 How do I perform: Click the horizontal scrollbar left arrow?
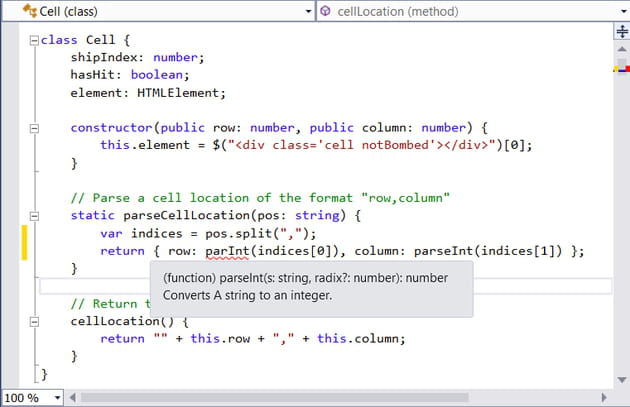[72, 398]
